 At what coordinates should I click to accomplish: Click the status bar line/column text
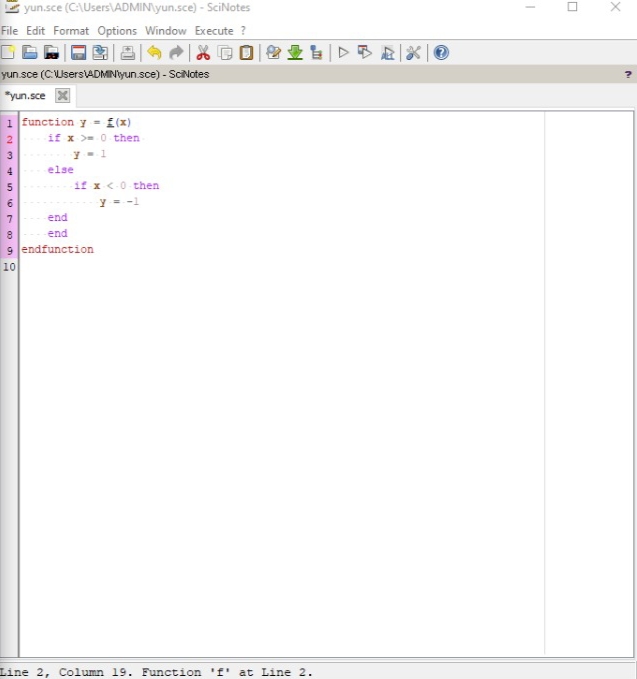tap(156, 672)
